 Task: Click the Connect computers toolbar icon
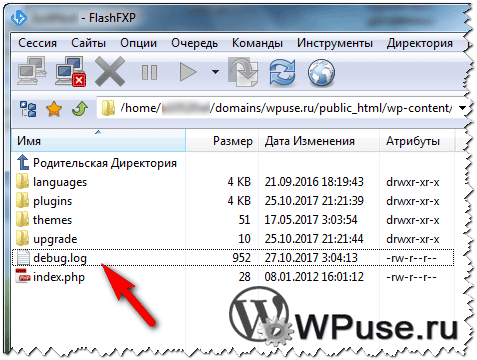pos(32,71)
